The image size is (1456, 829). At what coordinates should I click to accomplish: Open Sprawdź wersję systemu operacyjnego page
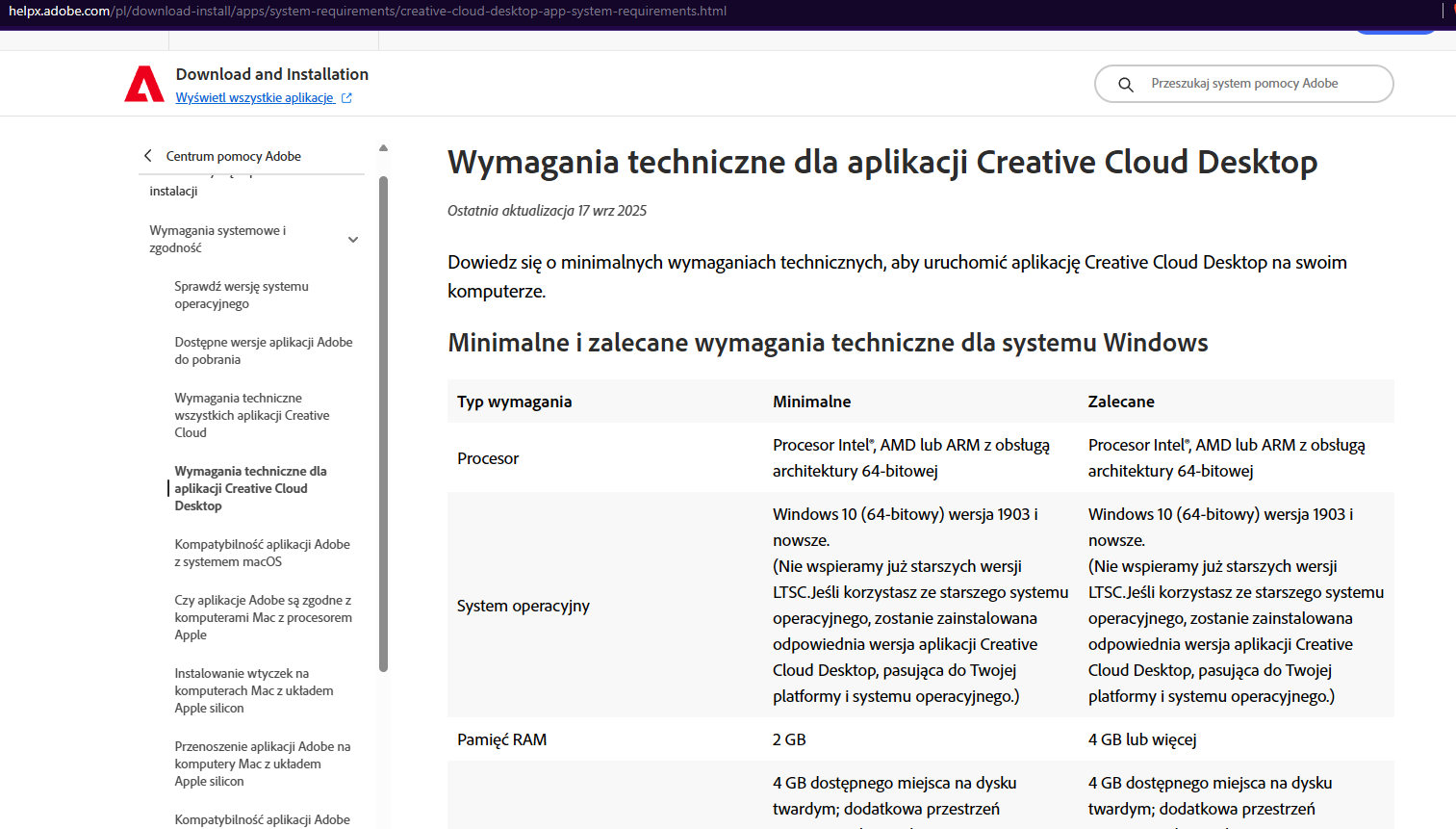pyautogui.click(x=241, y=295)
